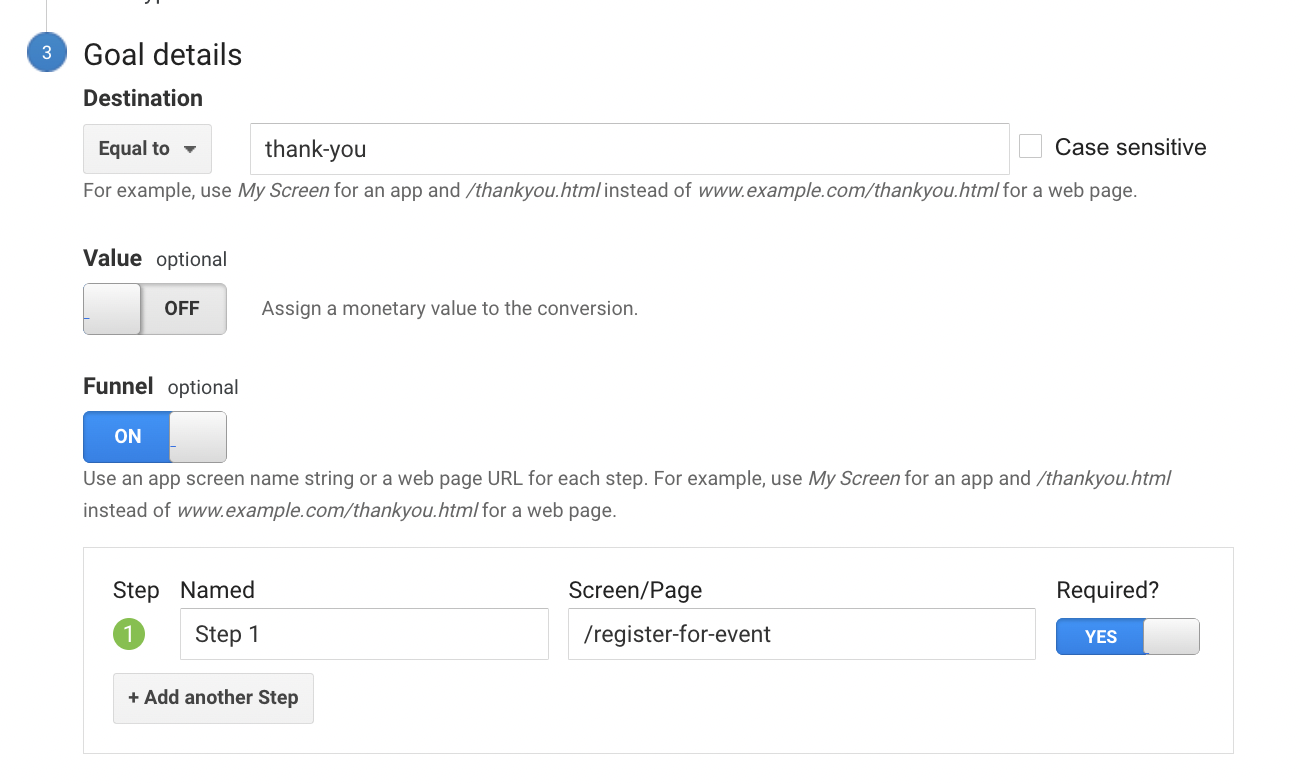Viewport: 1300px width, 784px height.
Task: Click the blue step 3 badge
Action: tap(46, 52)
